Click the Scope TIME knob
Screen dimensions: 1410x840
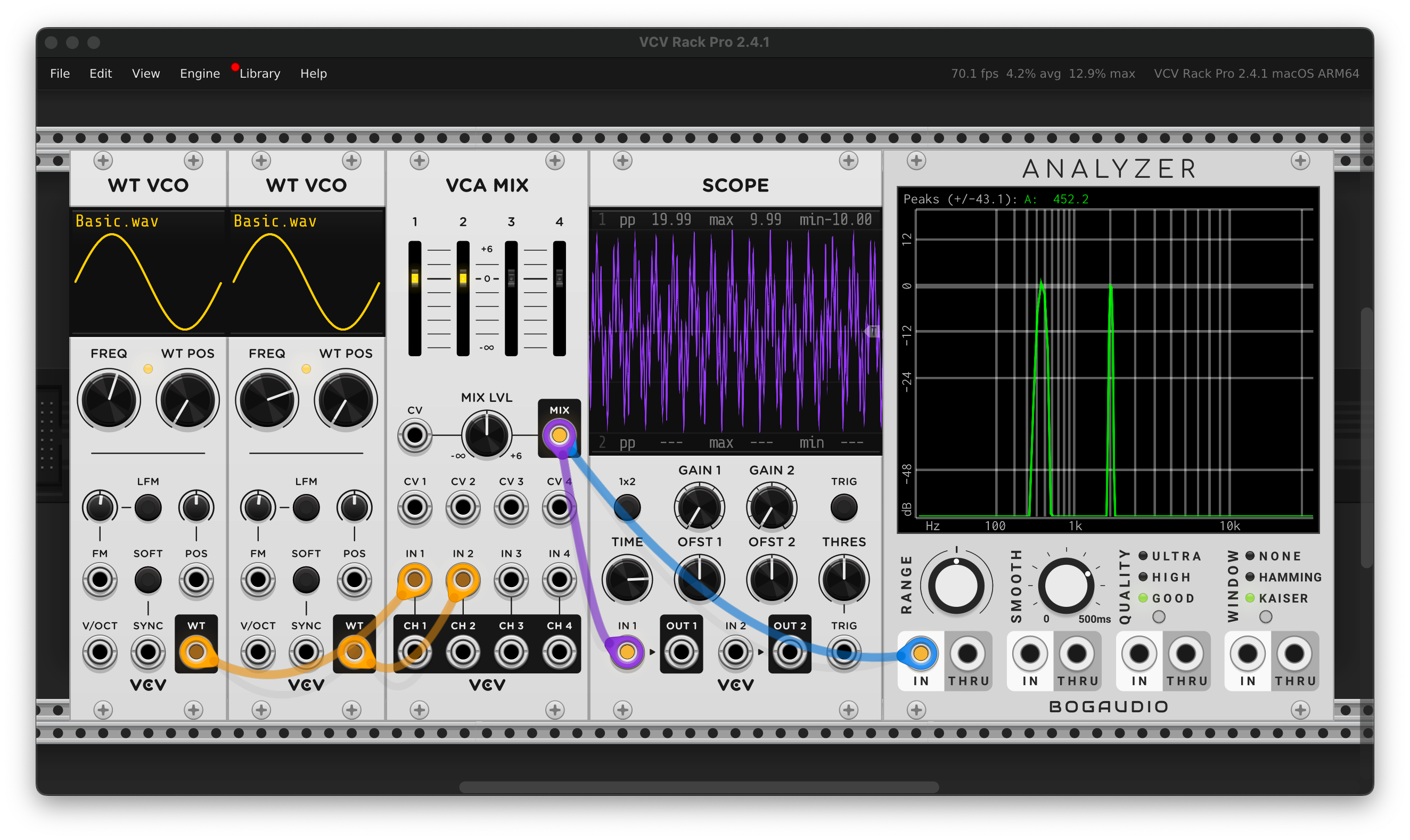coord(627,580)
